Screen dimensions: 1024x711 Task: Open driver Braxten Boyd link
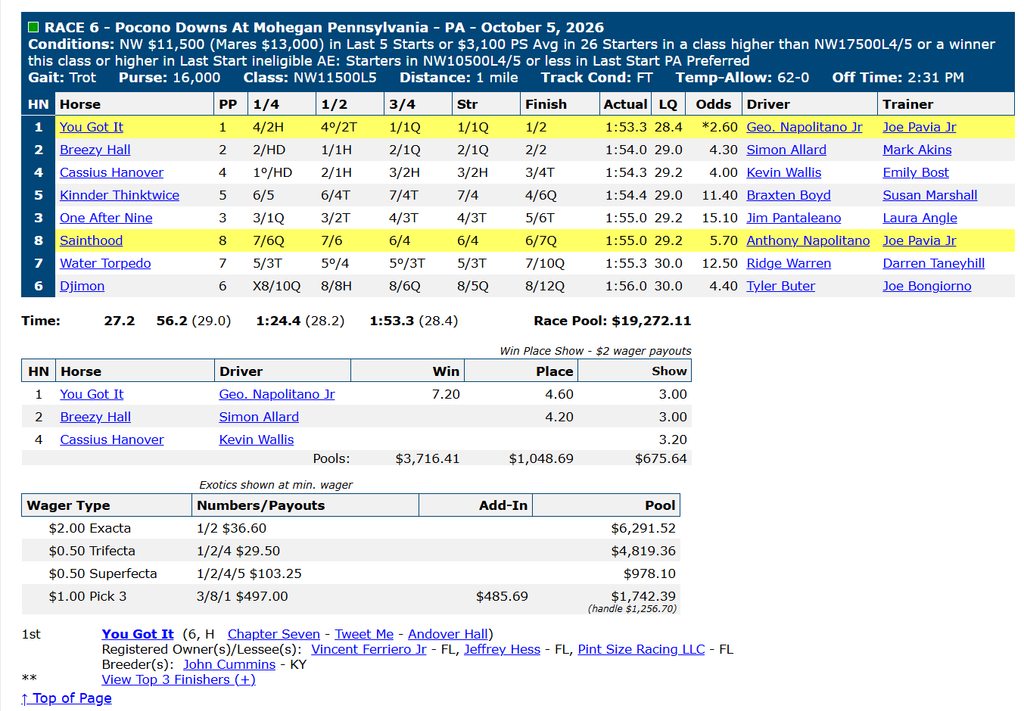pos(788,195)
